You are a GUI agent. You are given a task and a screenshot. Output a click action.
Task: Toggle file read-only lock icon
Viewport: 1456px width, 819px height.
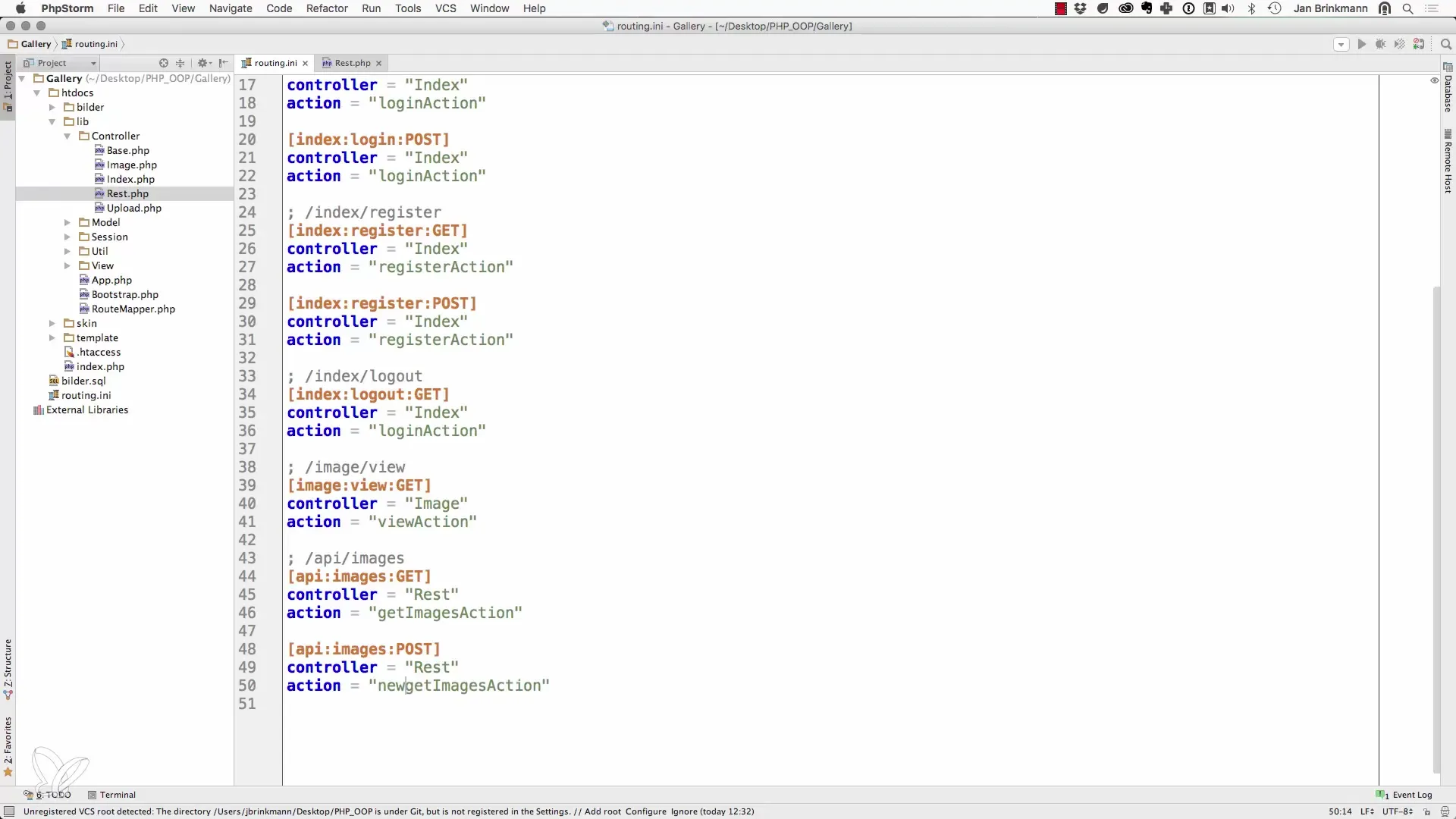pyautogui.click(x=1426, y=812)
